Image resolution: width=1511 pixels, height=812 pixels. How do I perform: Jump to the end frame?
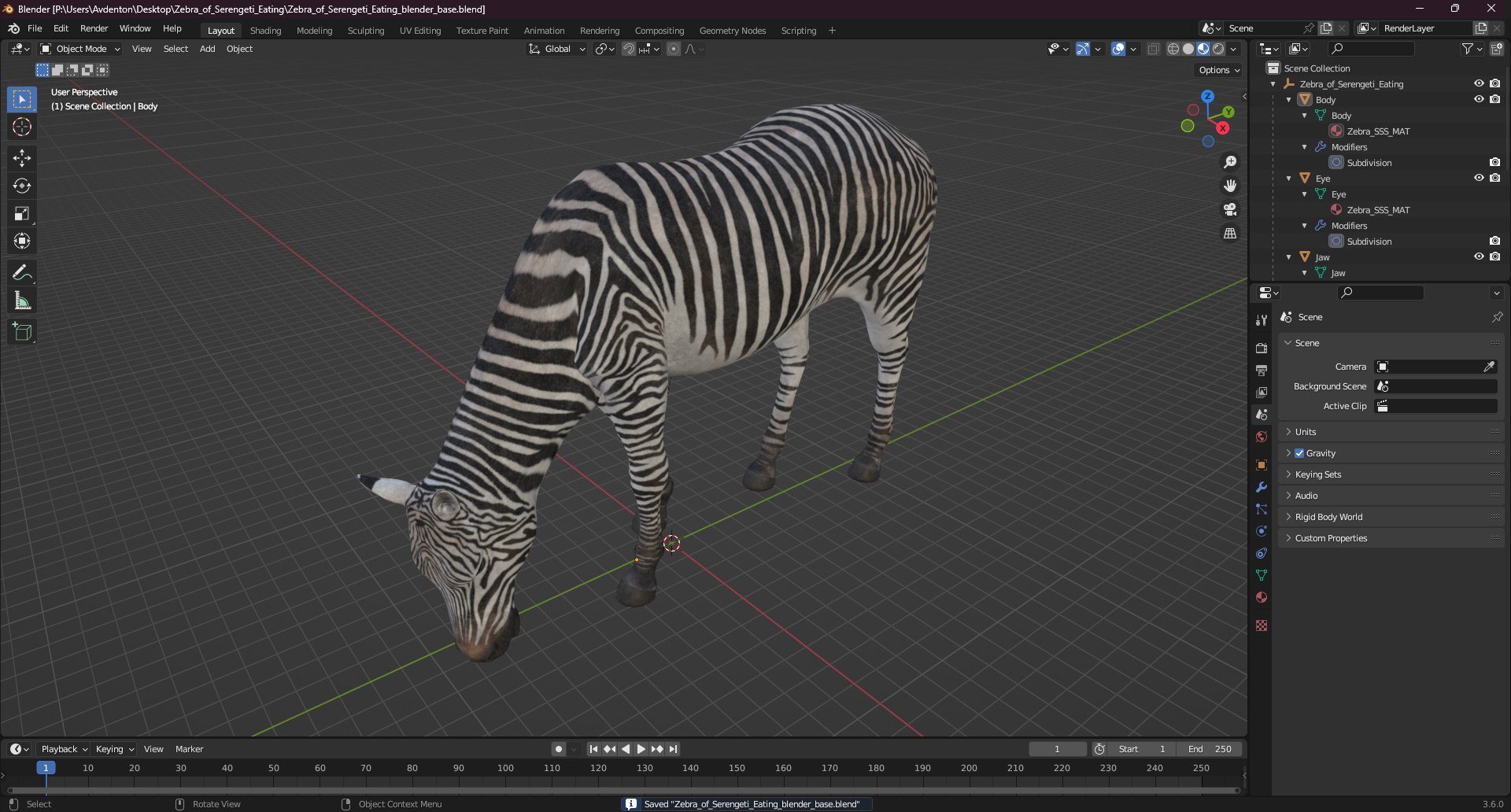[x=674, y=749]
